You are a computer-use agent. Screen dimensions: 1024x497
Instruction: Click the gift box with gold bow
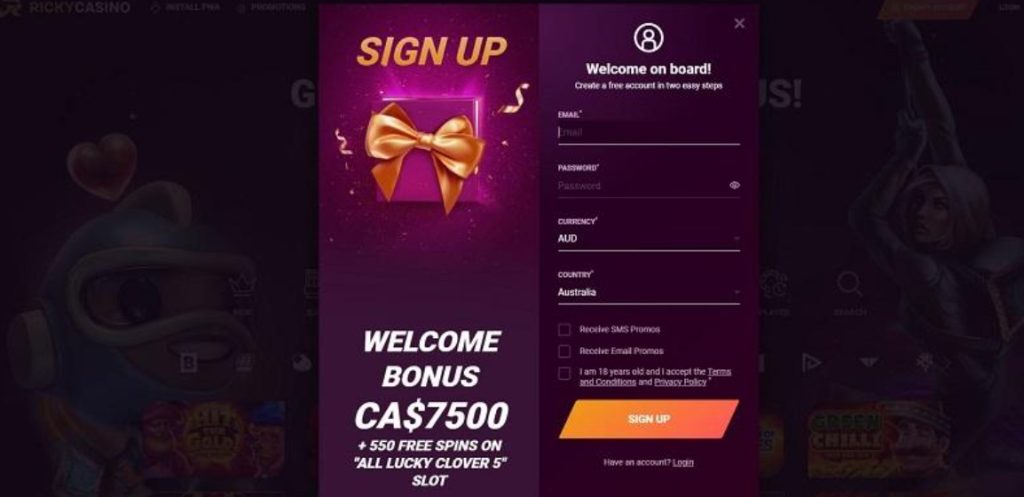(x=426, y=152)
